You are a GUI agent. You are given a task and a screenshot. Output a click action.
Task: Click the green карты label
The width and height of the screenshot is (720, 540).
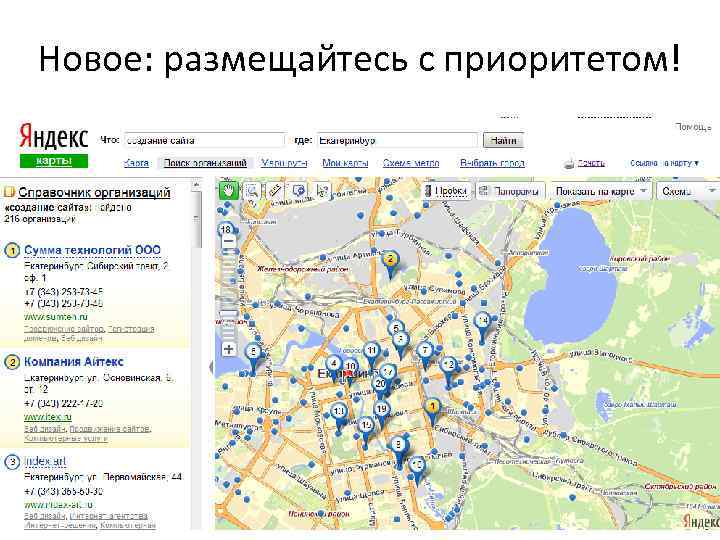(x=54, y=161)
